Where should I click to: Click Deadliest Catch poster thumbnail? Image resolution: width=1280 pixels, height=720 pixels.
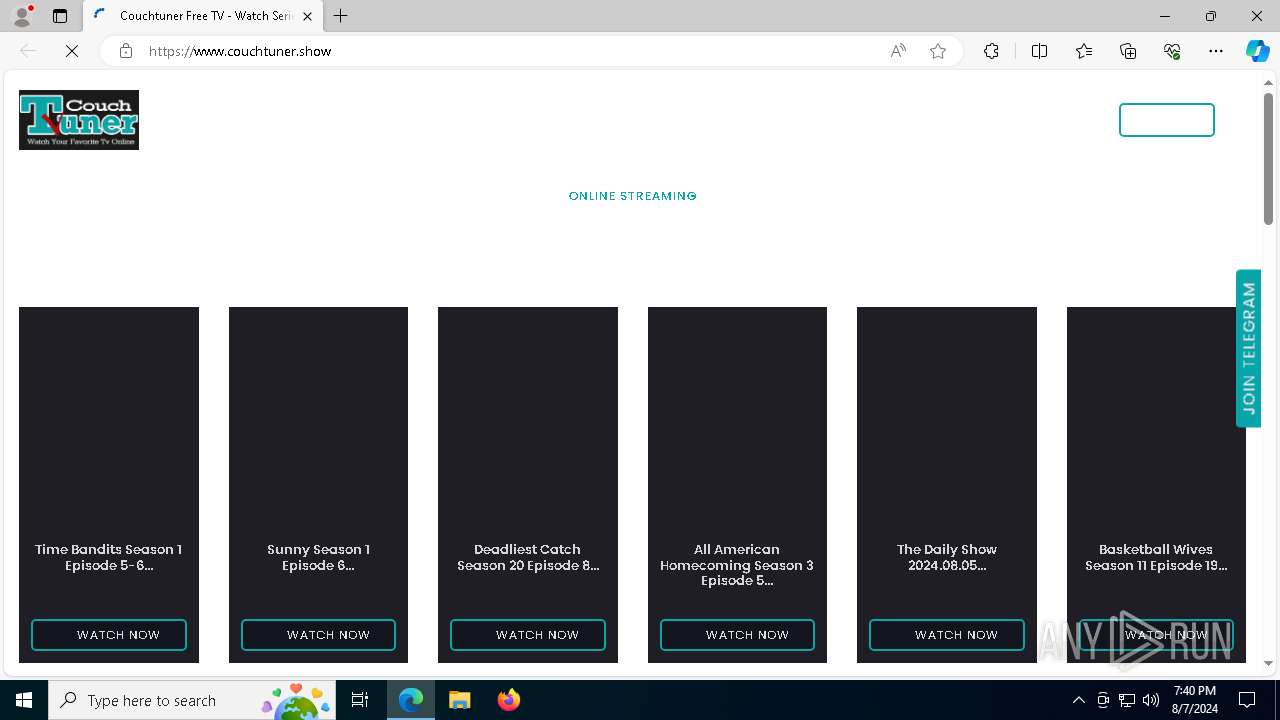point(528,420)
